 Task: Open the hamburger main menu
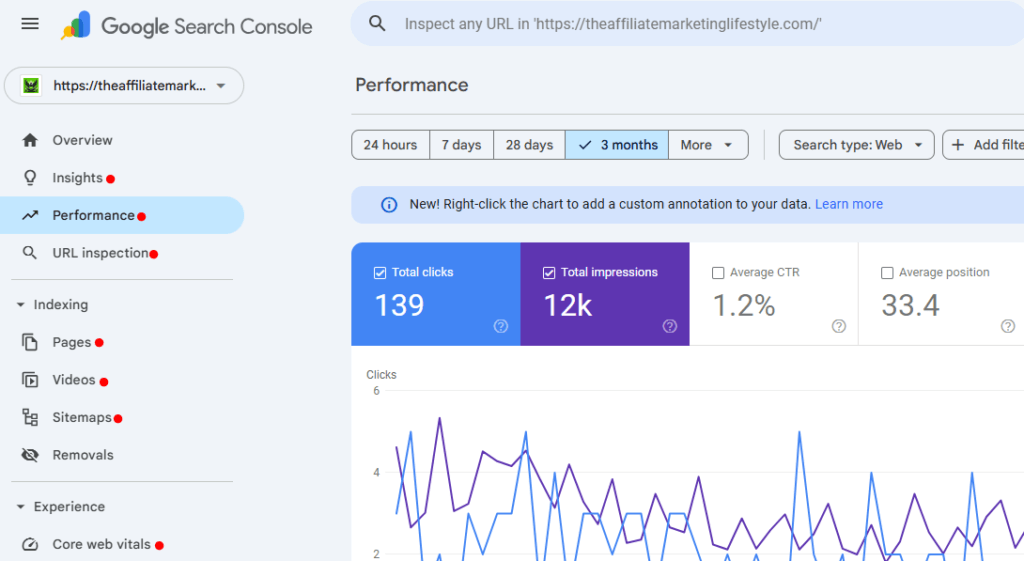pyautogui.click(x=30, y=24)
